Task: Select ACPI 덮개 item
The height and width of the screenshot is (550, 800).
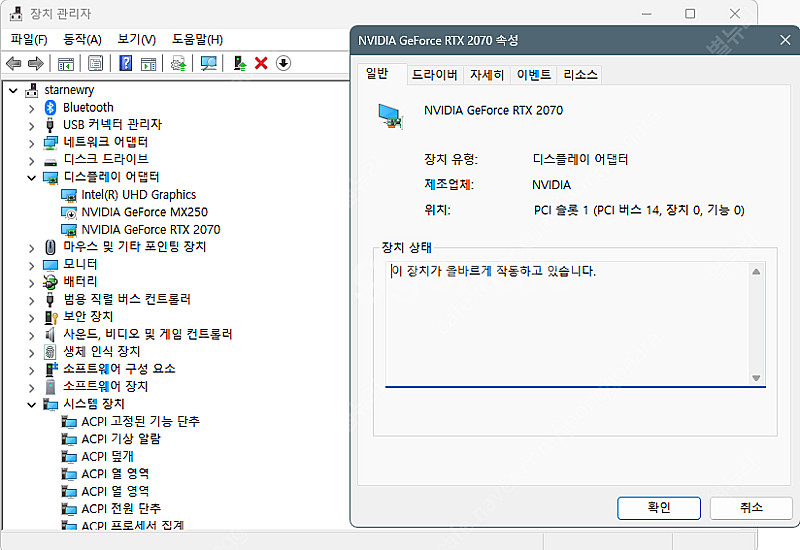Action: [107, 457]
